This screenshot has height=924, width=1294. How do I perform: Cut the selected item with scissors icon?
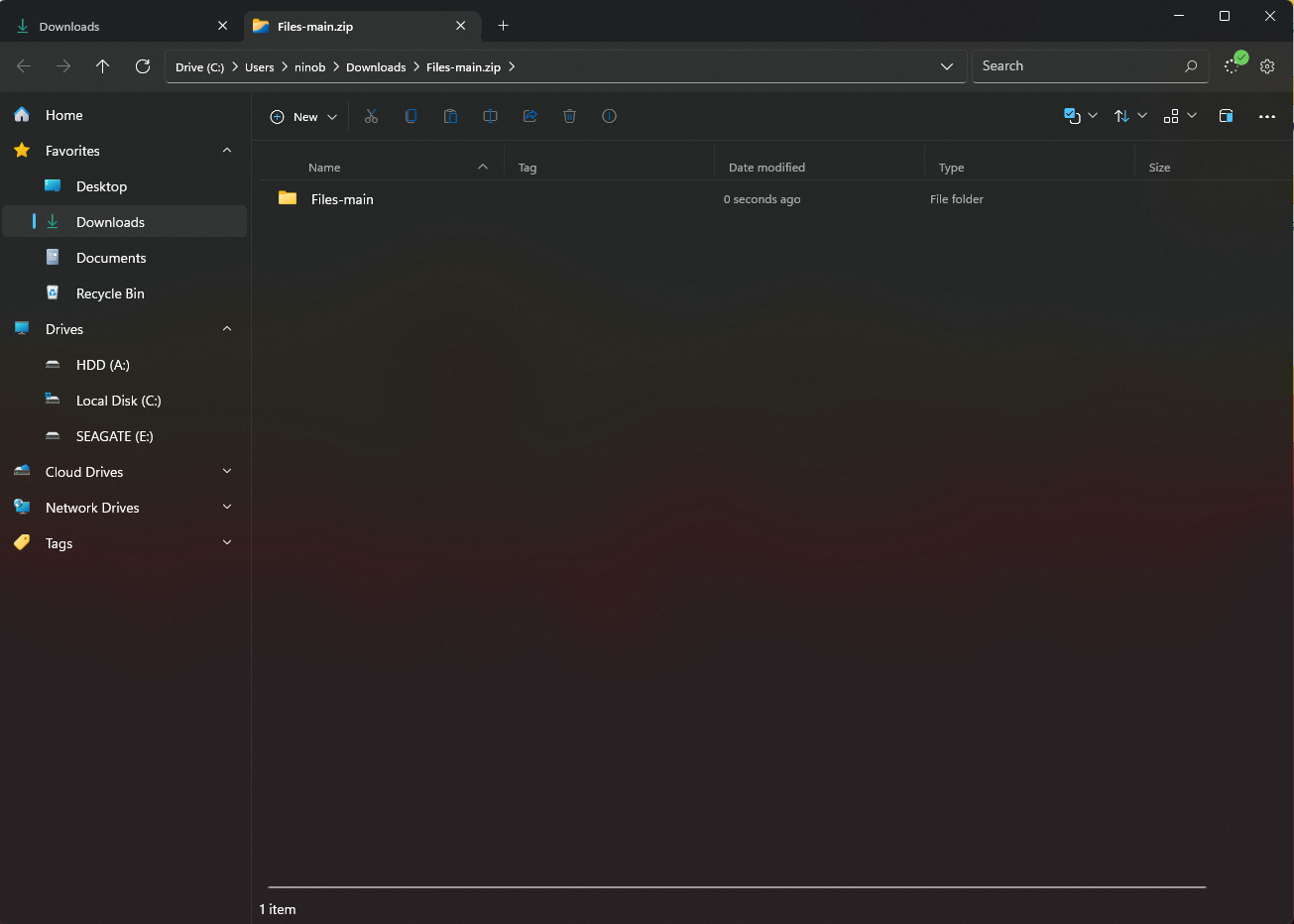pos(371,116)
